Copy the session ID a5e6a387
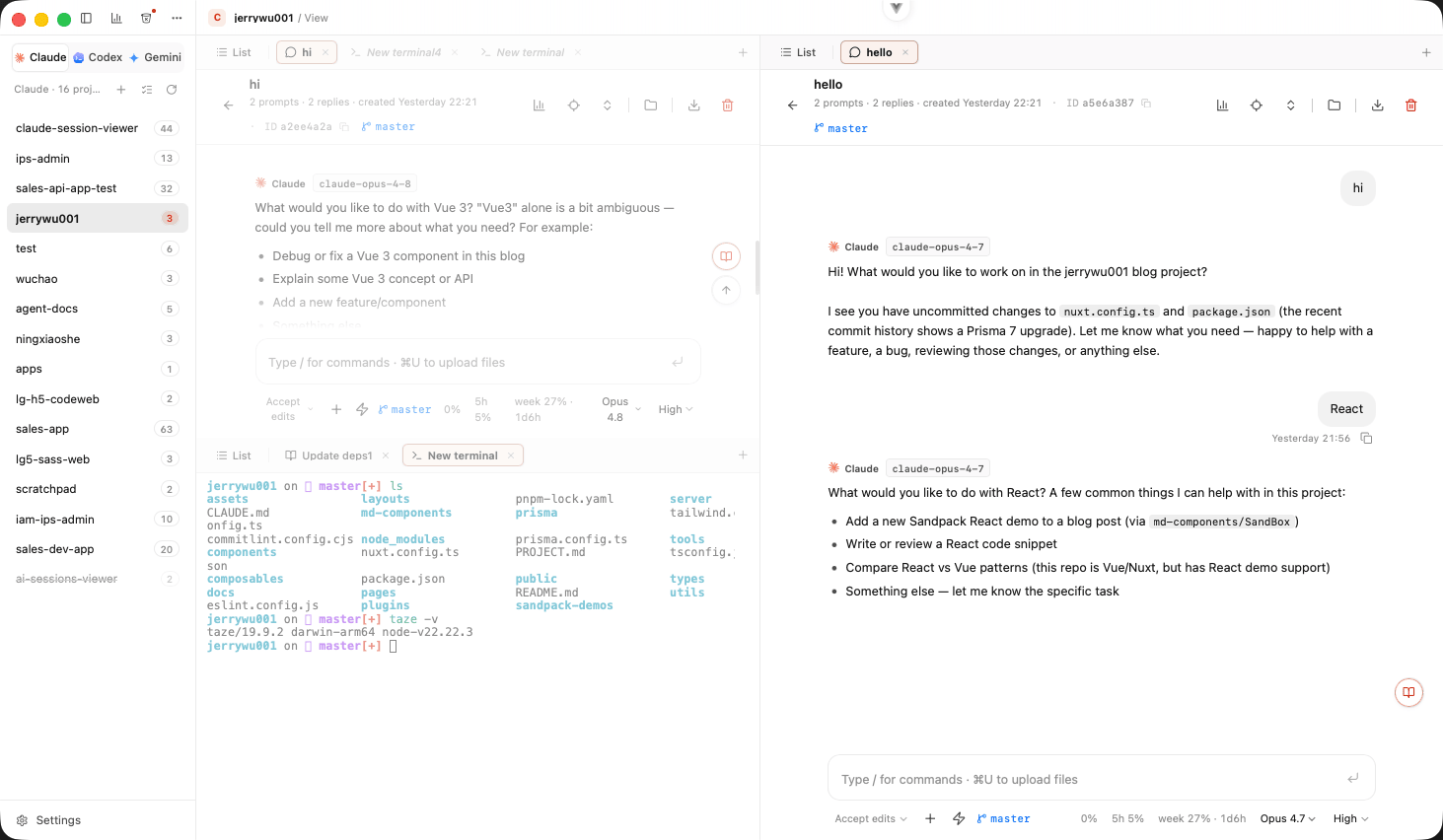This screenshot has width=1443, height=840. tap(1146, 104)
